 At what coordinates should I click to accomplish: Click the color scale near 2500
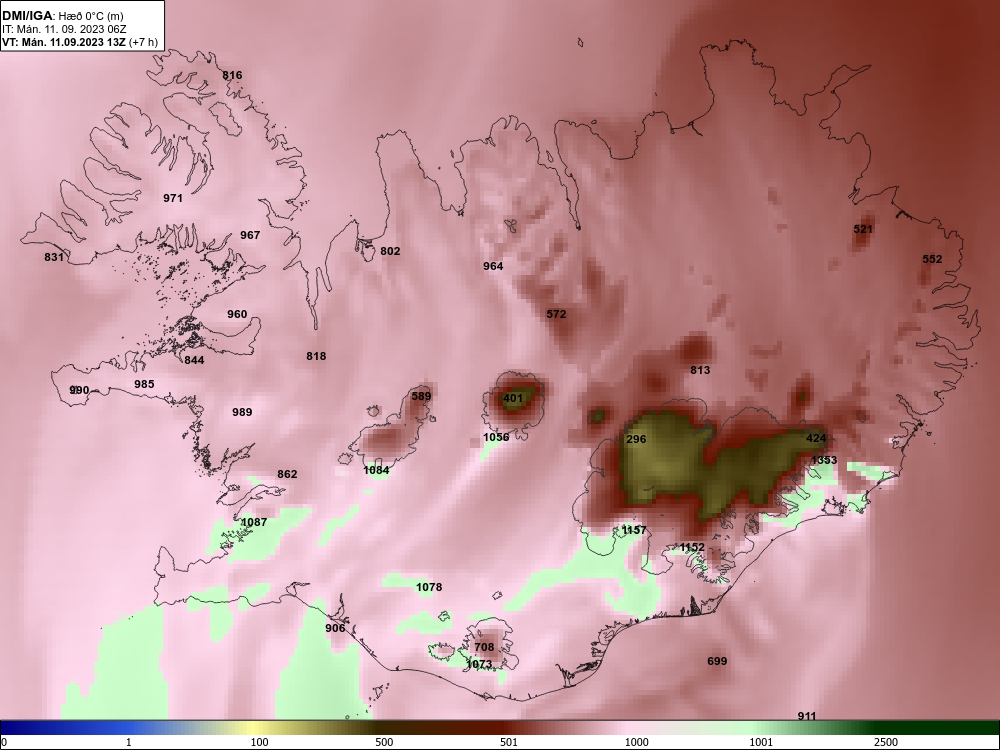tap(887, 728)
